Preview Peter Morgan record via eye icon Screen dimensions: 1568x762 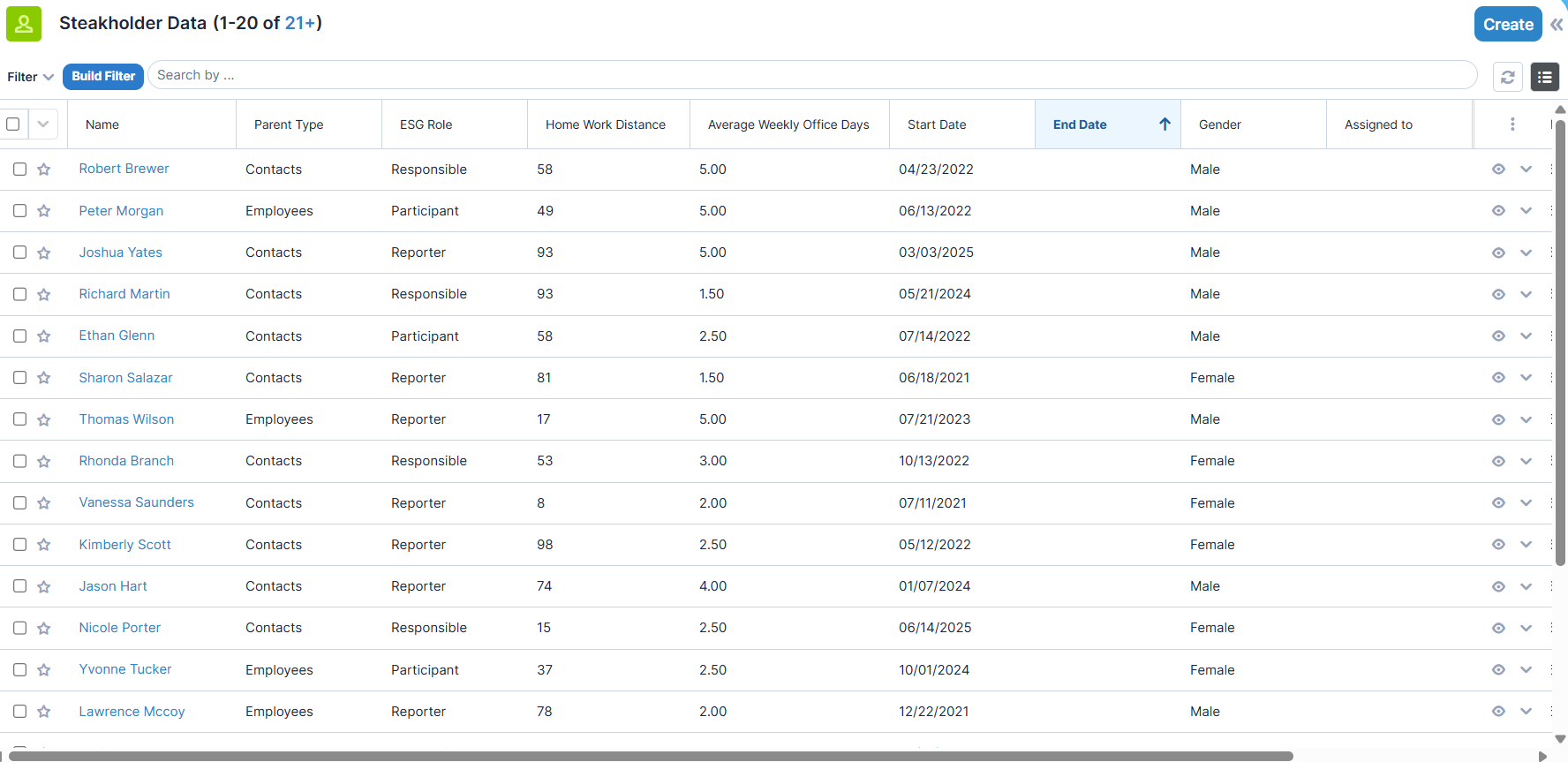[x=1498, y=211]
